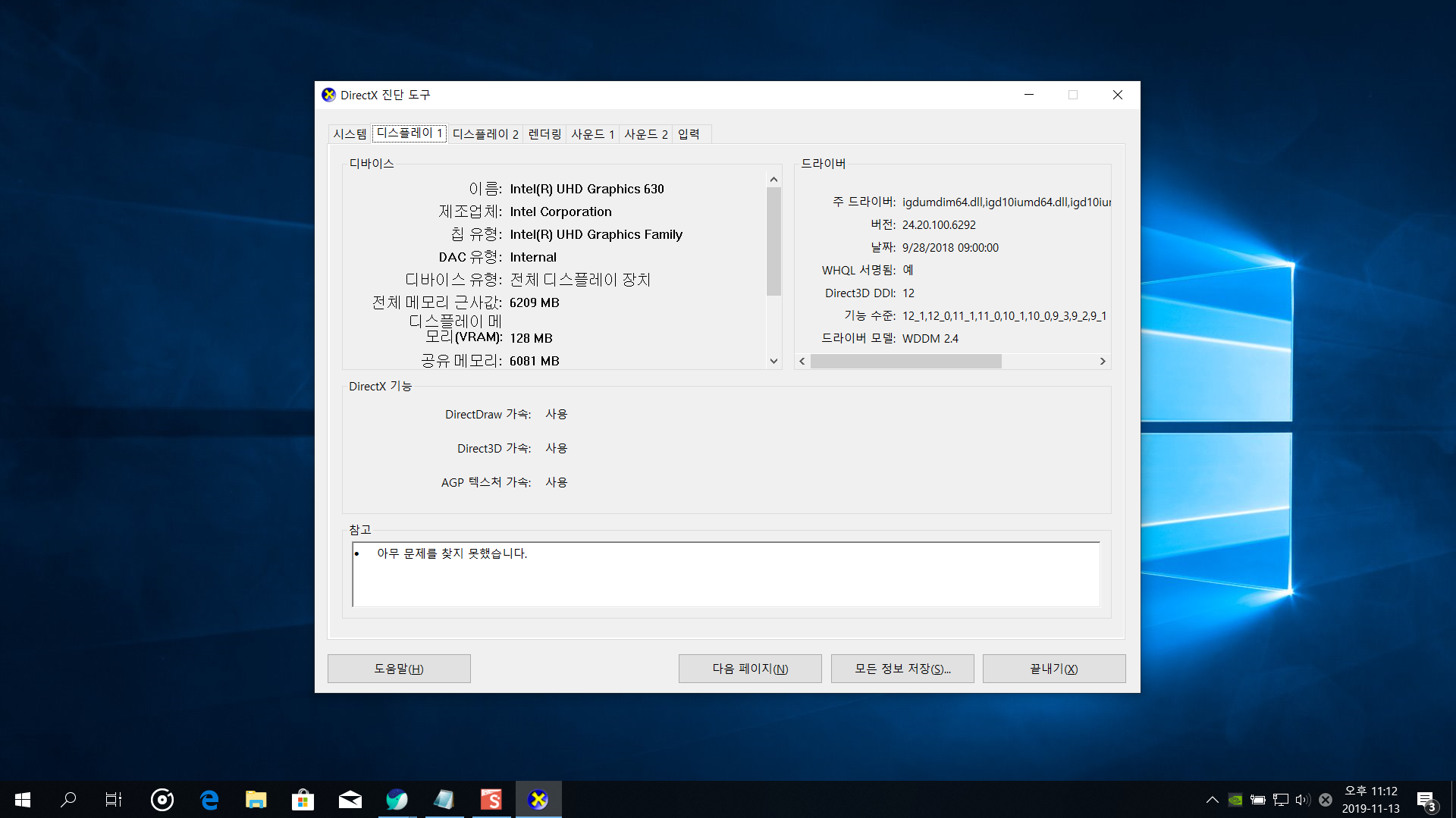Select the igdumdim64.dll main driver text
1456x818 pixels.
pyautogui.click(x=1006, y=202)
